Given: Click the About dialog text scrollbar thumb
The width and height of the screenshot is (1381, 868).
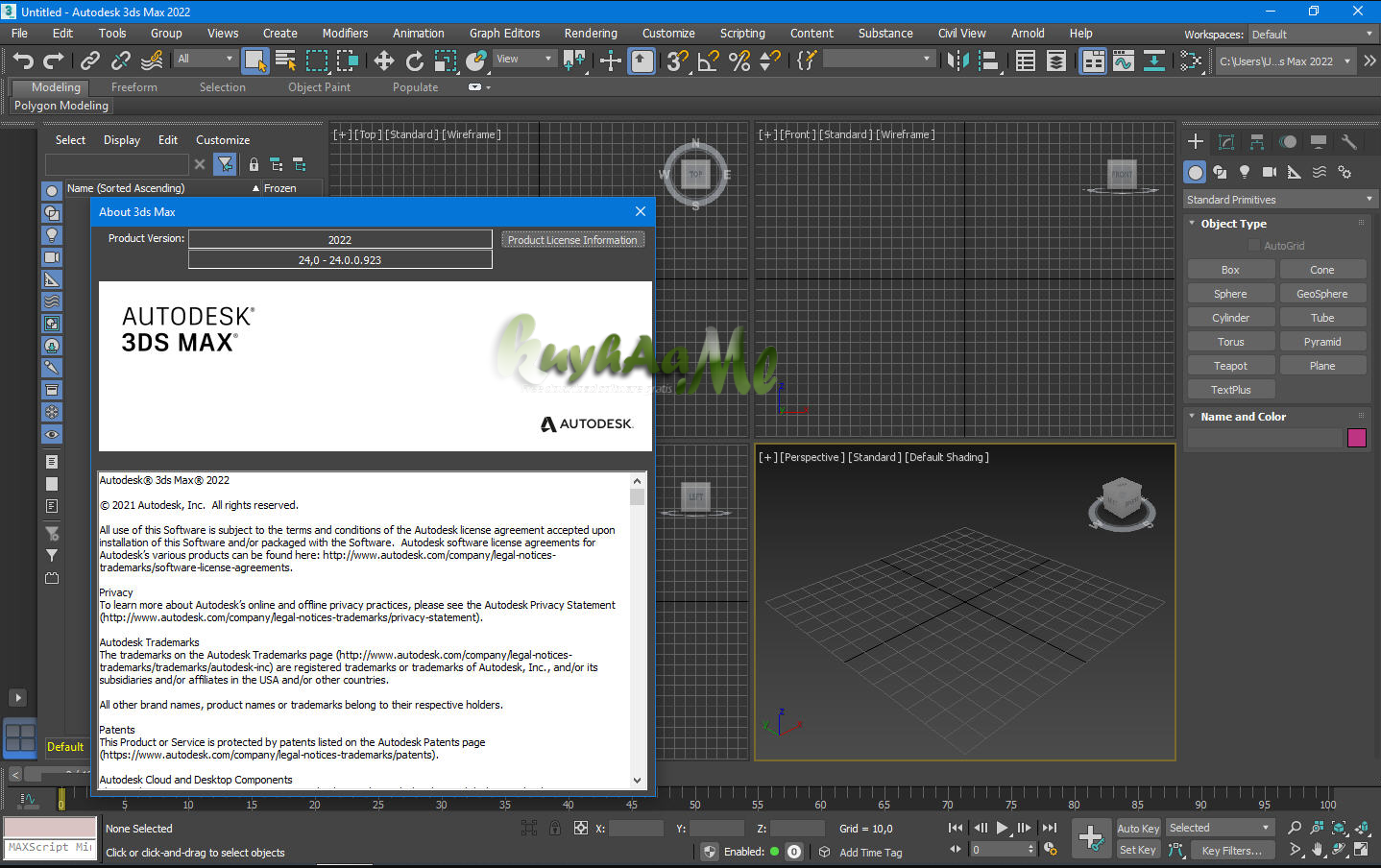Looking at the screenshot, I should (637, 496).
